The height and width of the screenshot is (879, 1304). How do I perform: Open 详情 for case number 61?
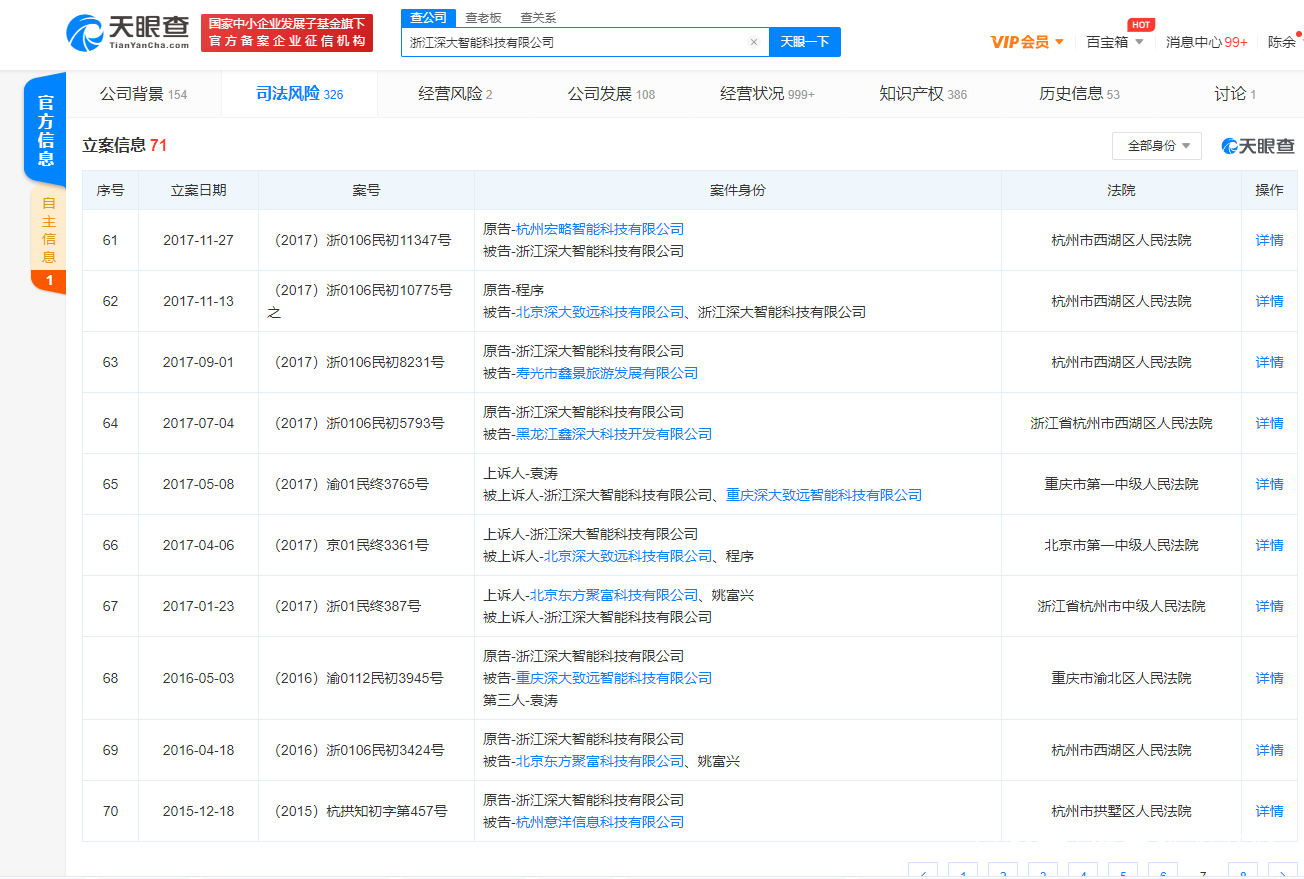click(x=1268, y=240)
